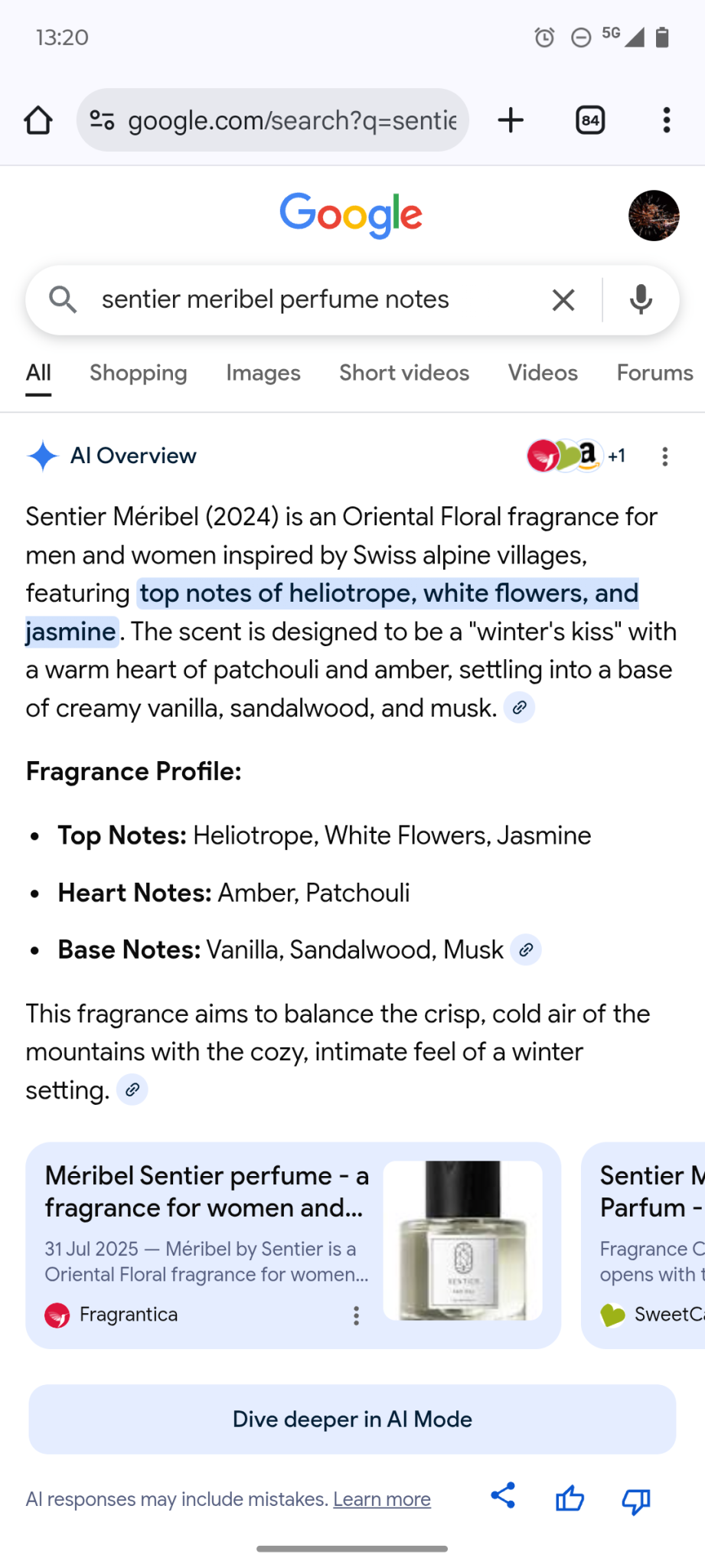Open the Learn more link

tap(382, 1499)
